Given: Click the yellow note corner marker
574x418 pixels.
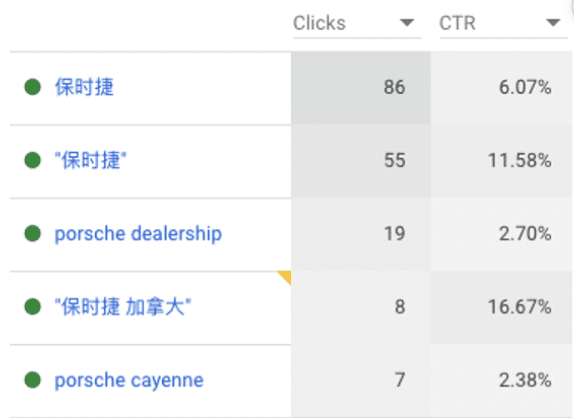Looking at the screenshot, I should 286,276.
